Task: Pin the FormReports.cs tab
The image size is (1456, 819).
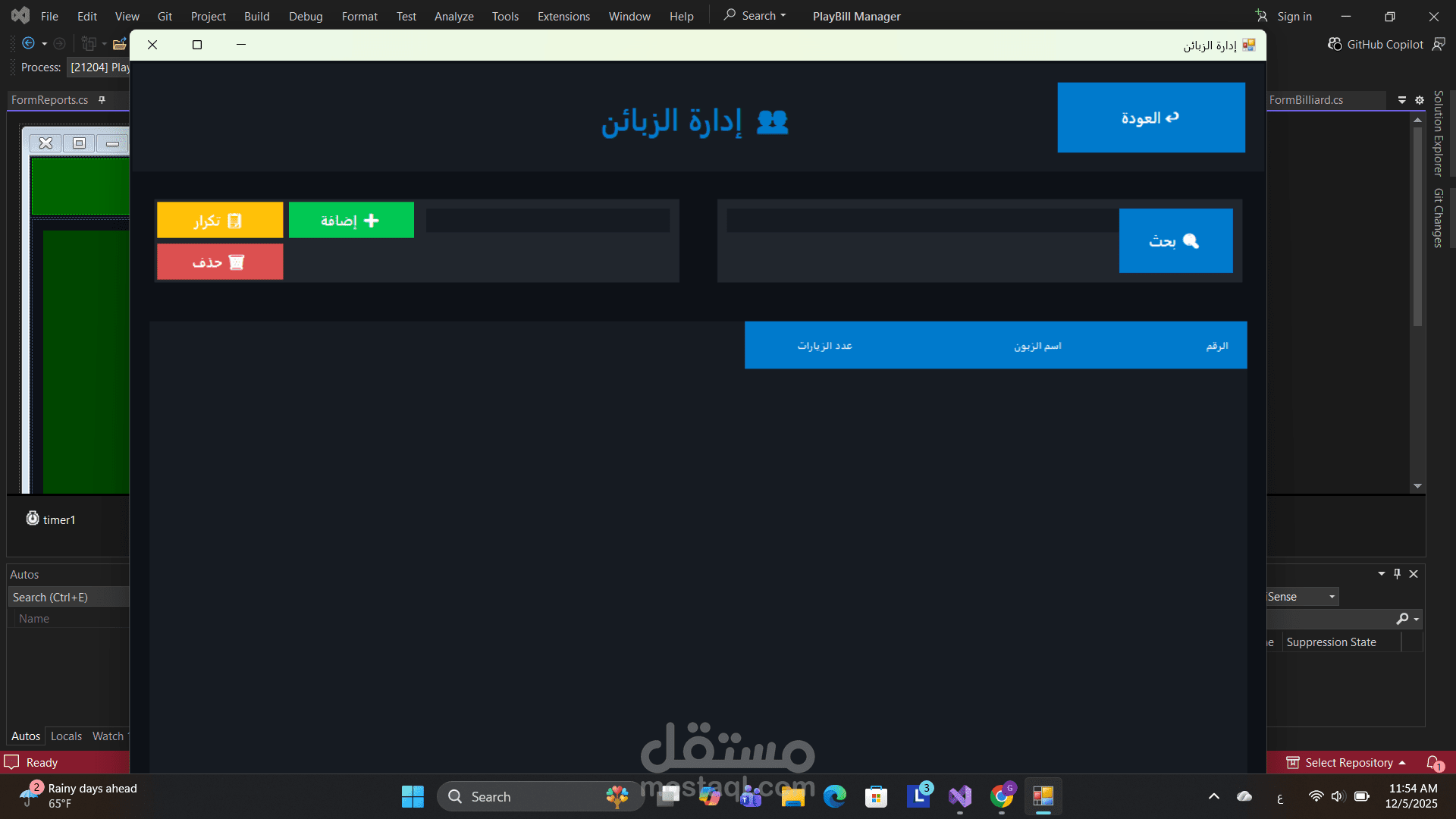Action: pos(102,100)
